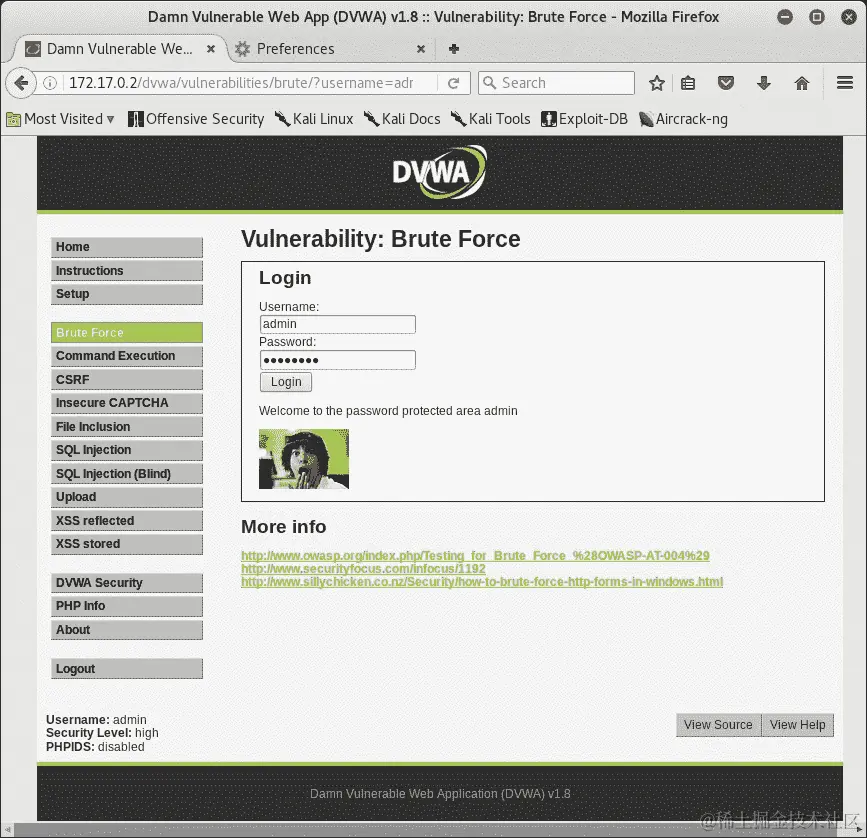Open the Kali Tools bookmark
This screenshot has width=867, height=838.
pyautogui.click(x=490, y=119)
